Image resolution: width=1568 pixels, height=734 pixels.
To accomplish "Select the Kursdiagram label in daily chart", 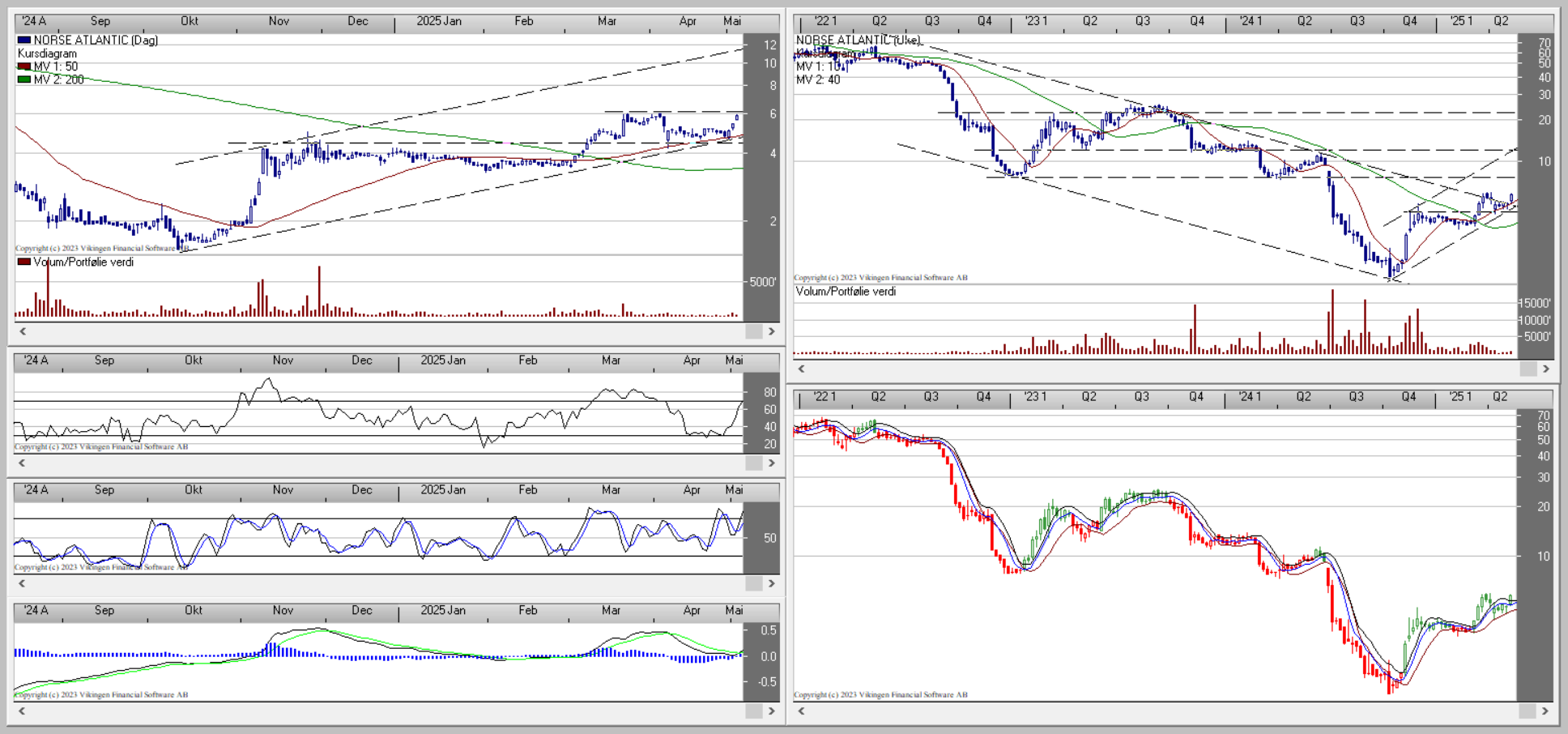I will [47, 53].
